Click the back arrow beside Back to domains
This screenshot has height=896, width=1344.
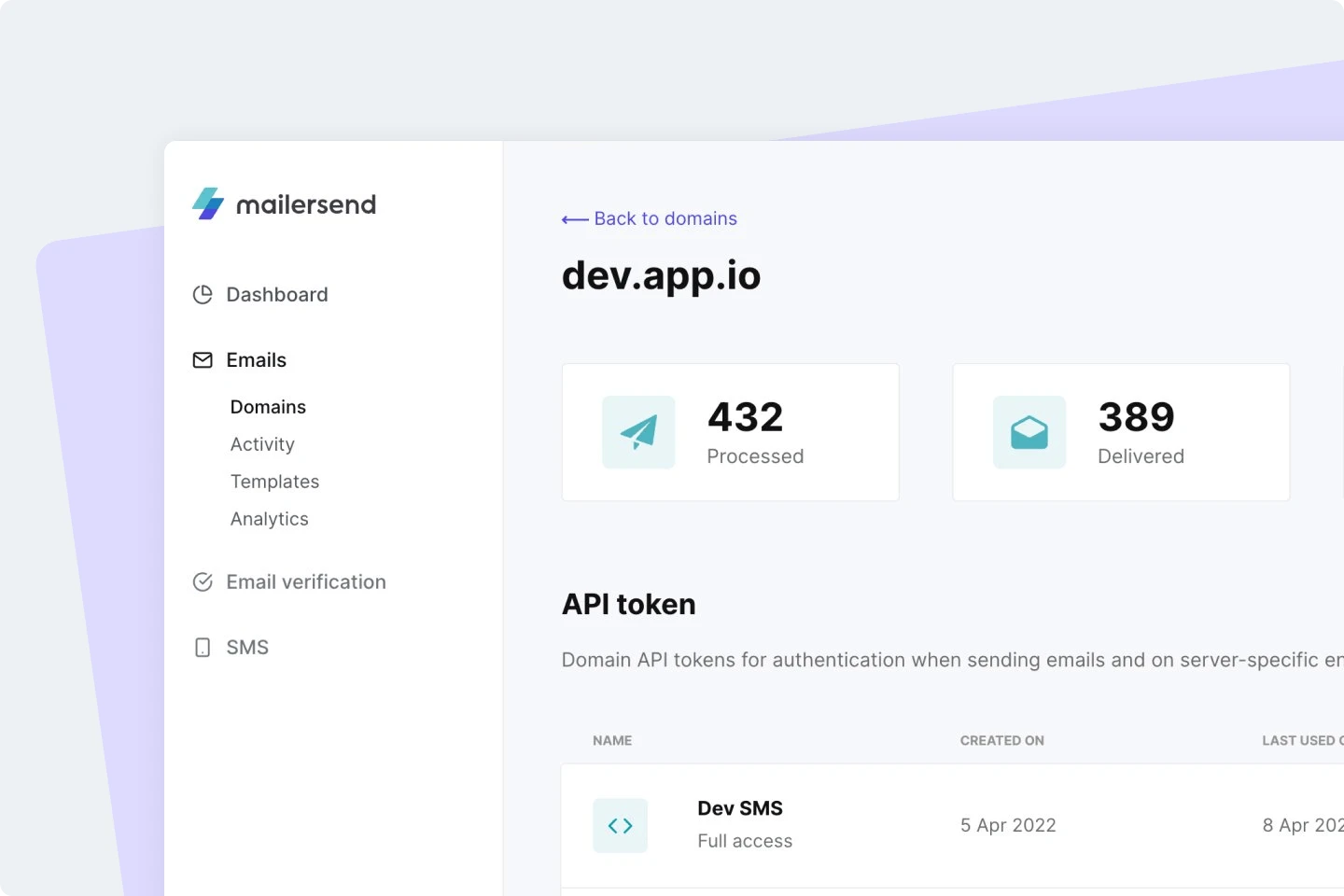575,219
